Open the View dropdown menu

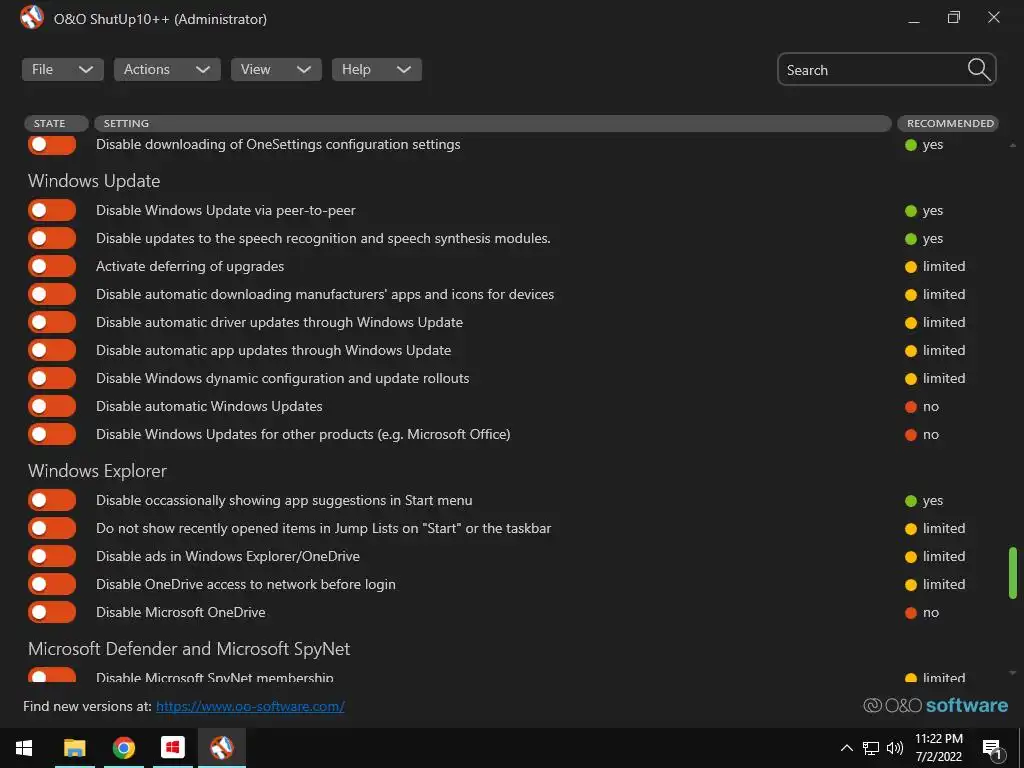(276, 69)
